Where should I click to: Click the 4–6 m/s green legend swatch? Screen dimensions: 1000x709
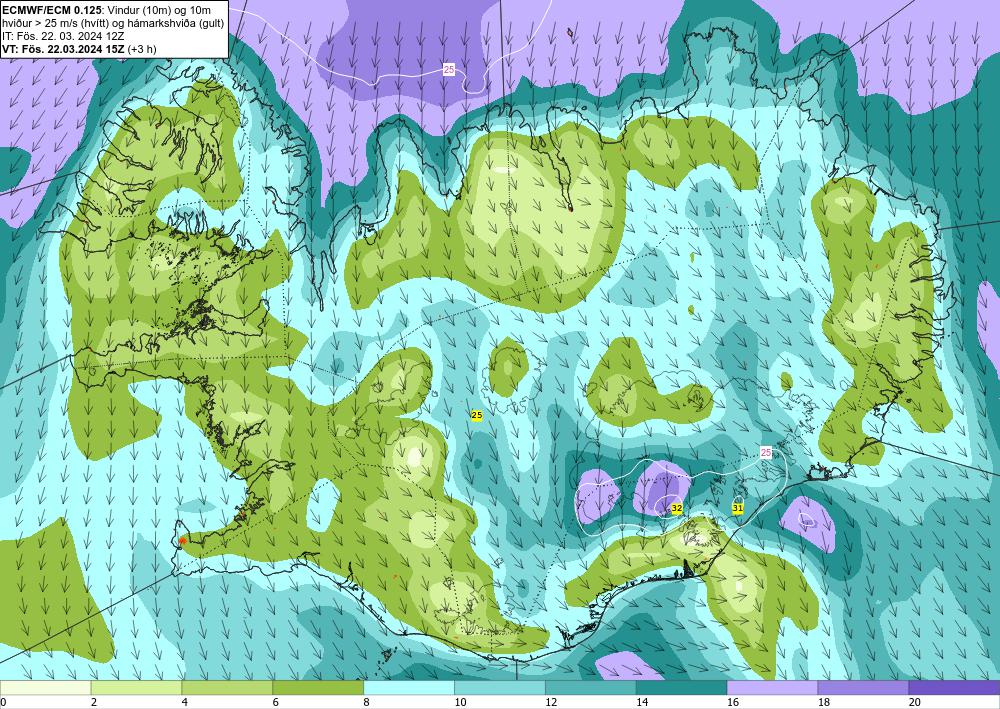pos(227,688)
